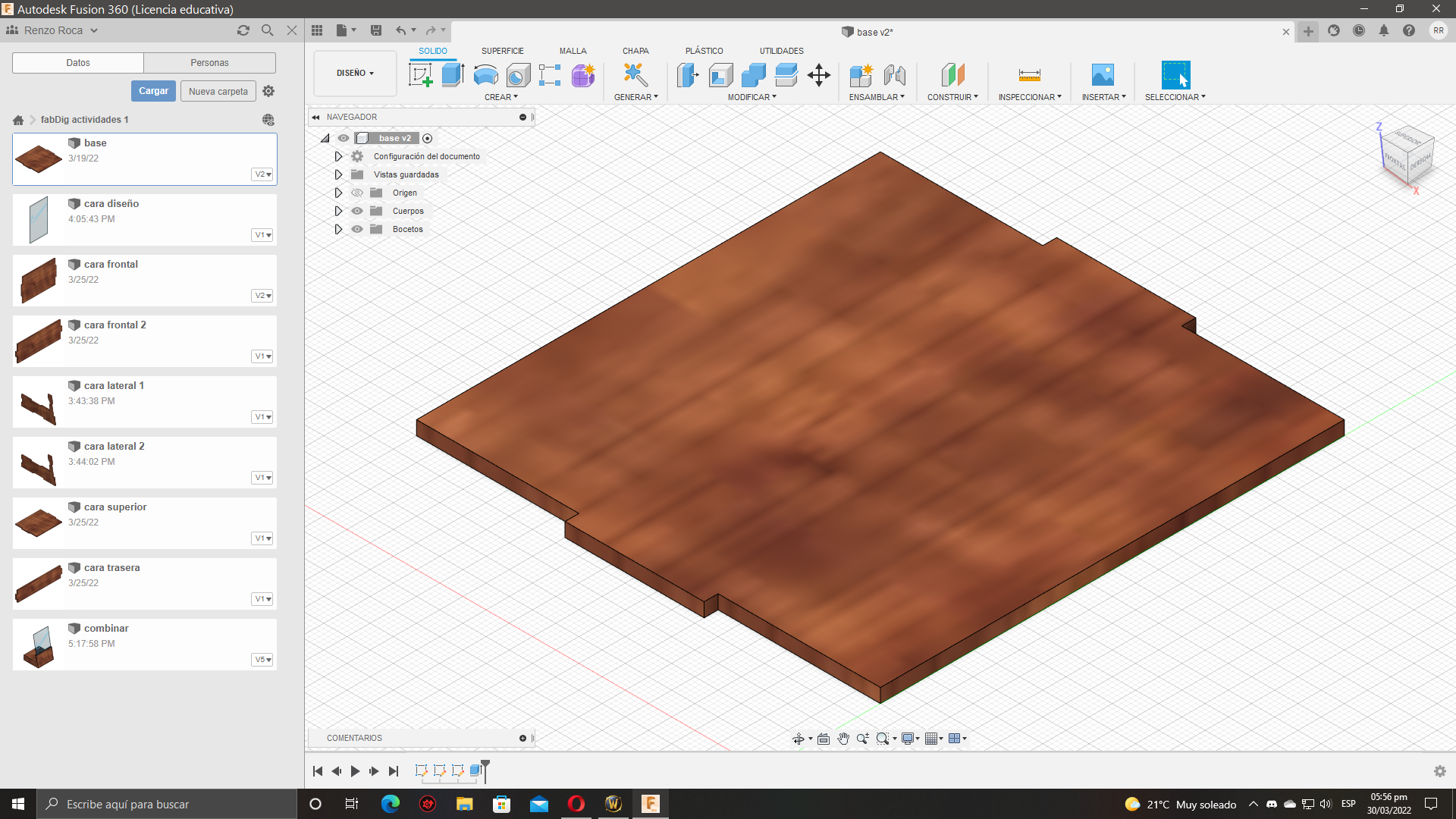
Task: Click the Insert image icon
Action: tap(1103, 75)
